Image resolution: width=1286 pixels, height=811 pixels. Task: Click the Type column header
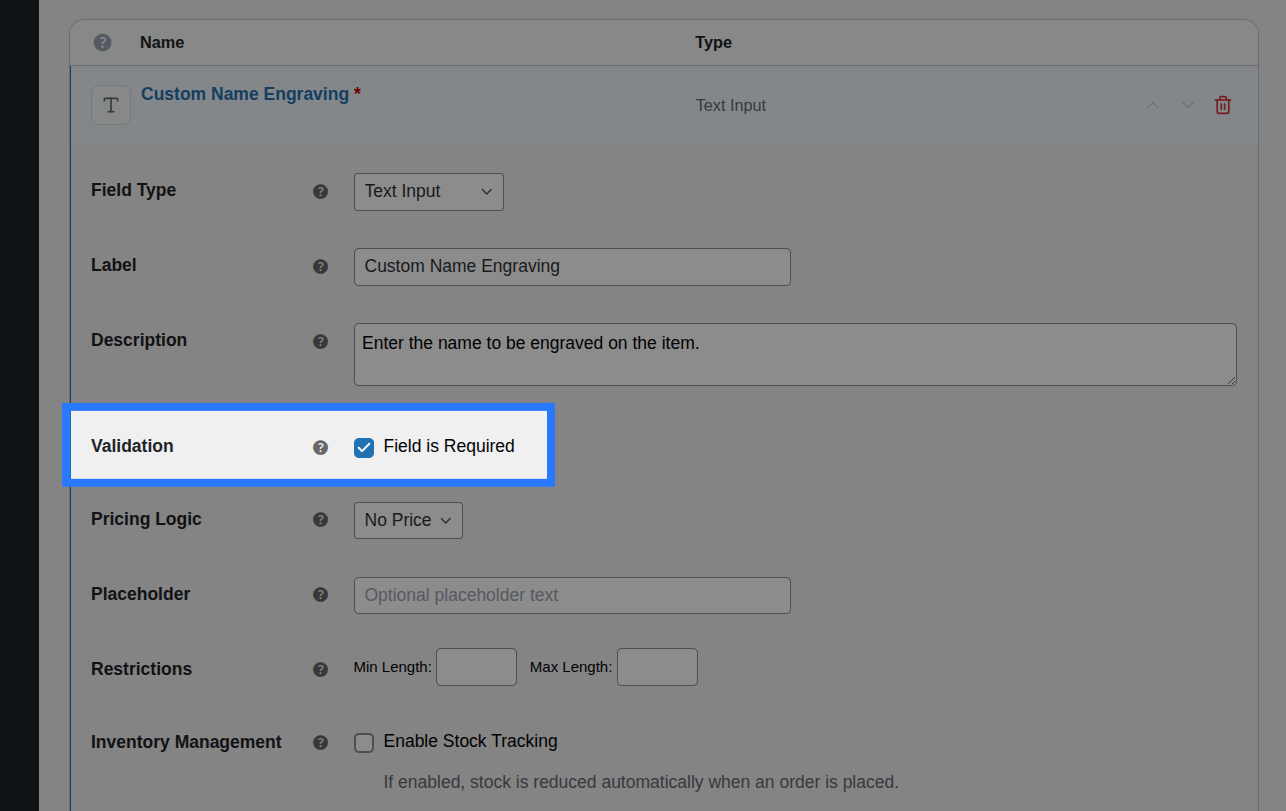714,42
